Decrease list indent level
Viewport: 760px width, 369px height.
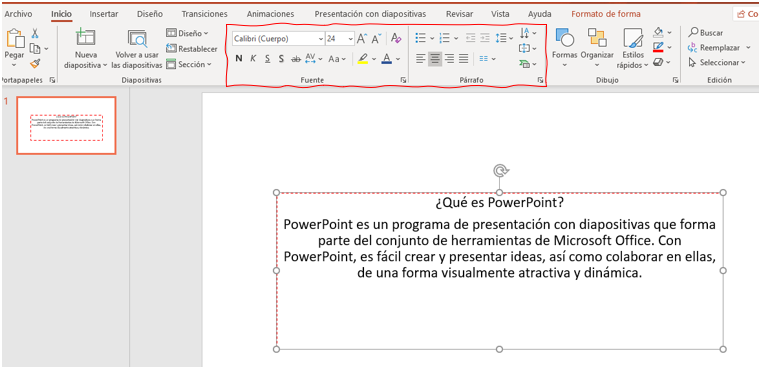click(x=470, y=38)
